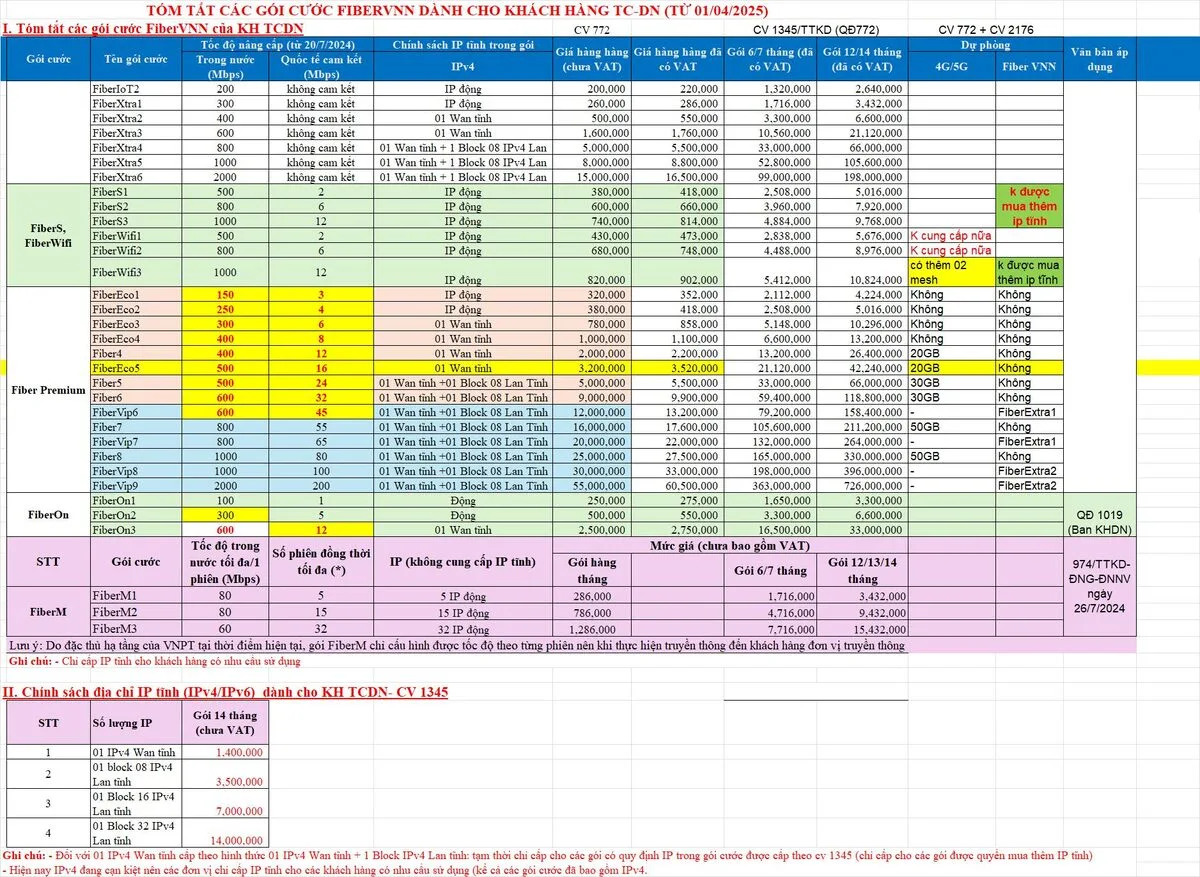1200x877 pixels.
Task: Click the '01 IPv4 Wan tĩnh' row cell
Action: coord(137,752)
